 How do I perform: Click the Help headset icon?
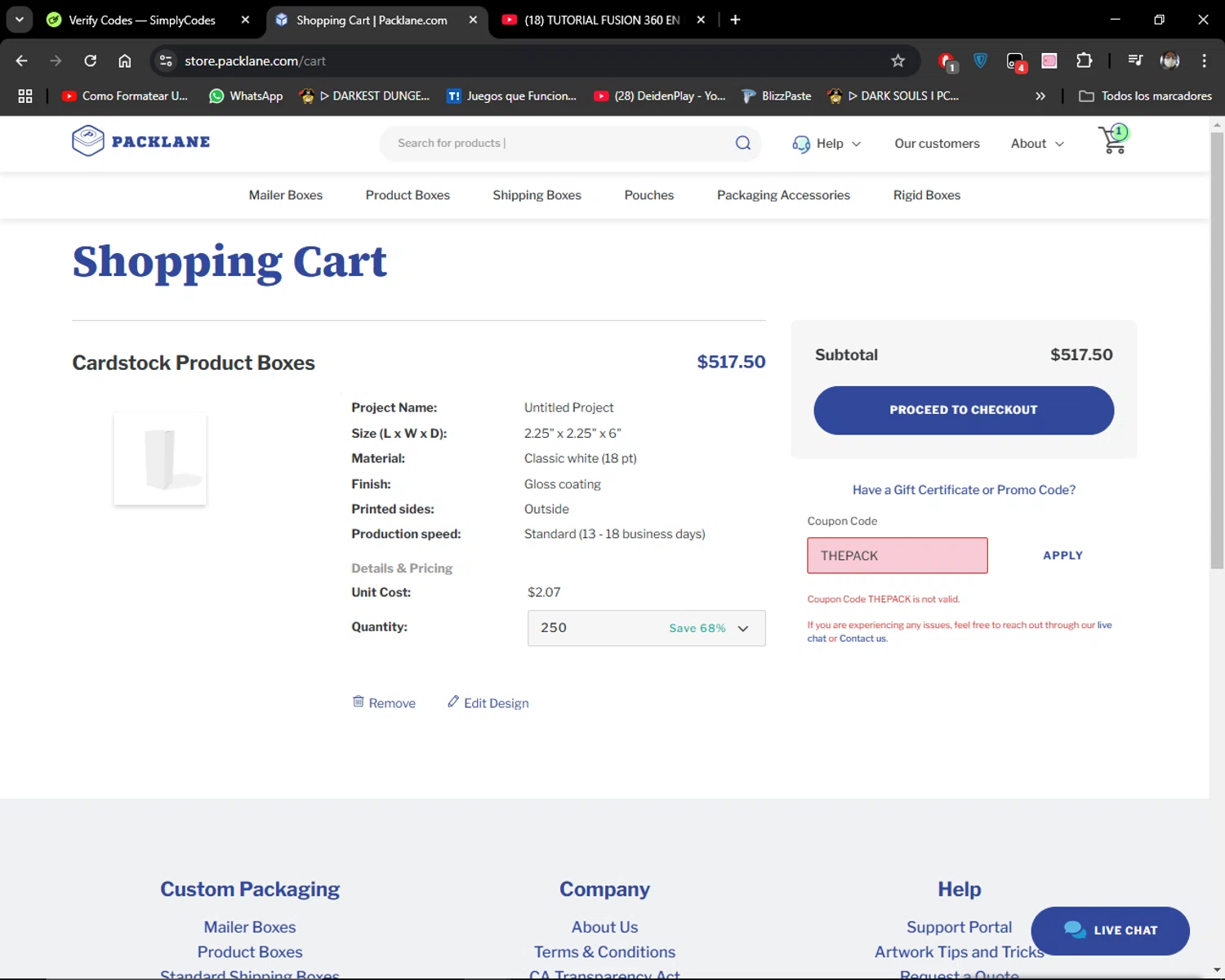801,144
